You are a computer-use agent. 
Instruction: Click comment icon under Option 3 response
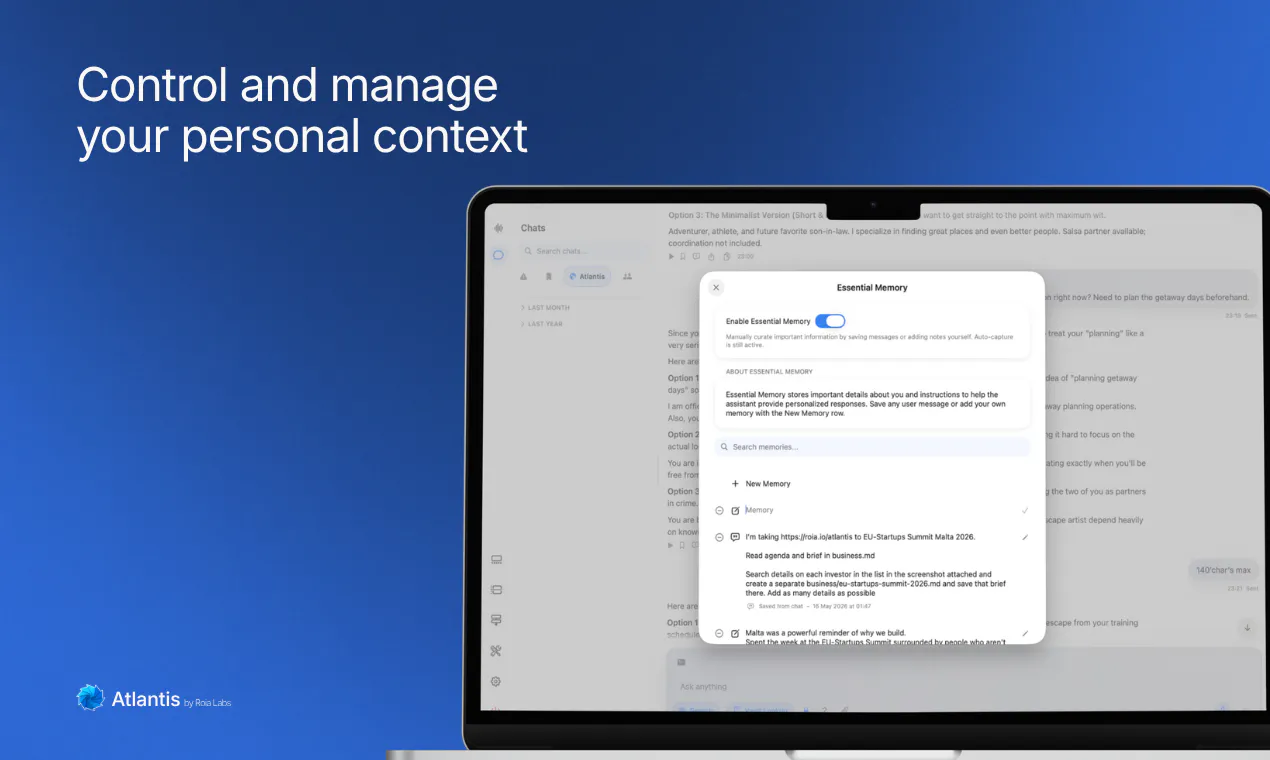[698, 257]
